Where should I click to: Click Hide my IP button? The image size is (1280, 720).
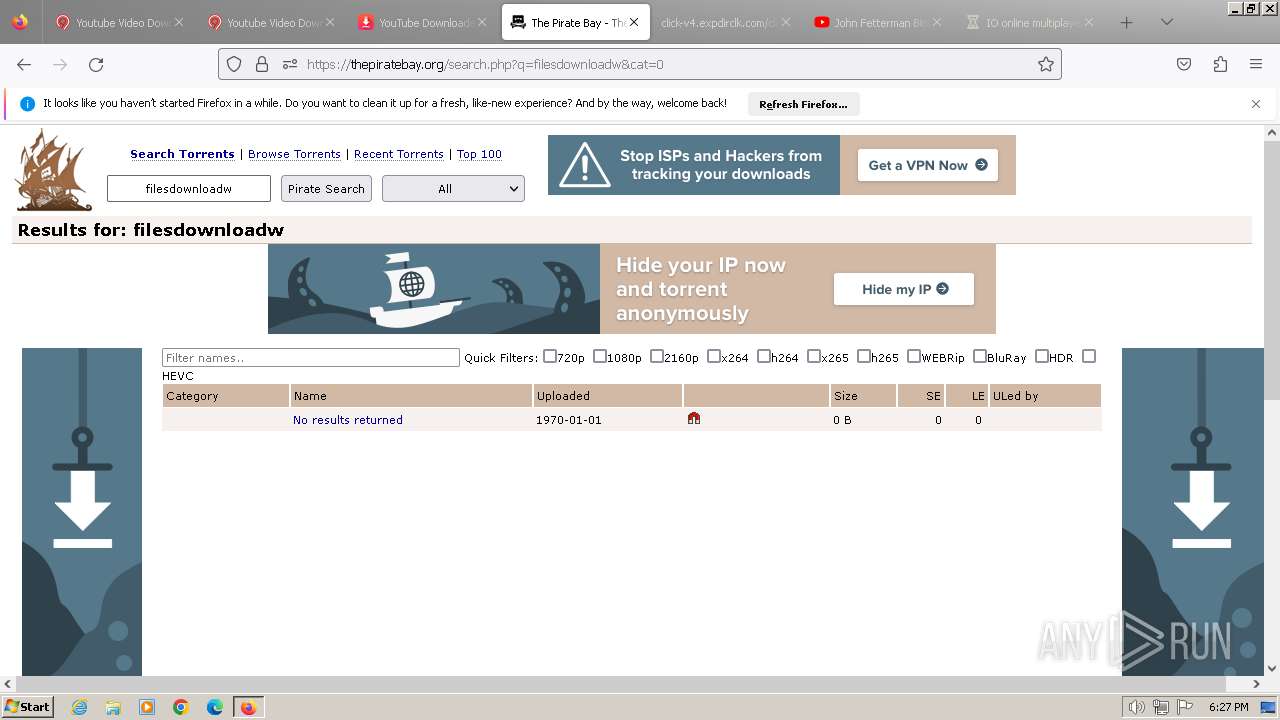click(904, 289)
